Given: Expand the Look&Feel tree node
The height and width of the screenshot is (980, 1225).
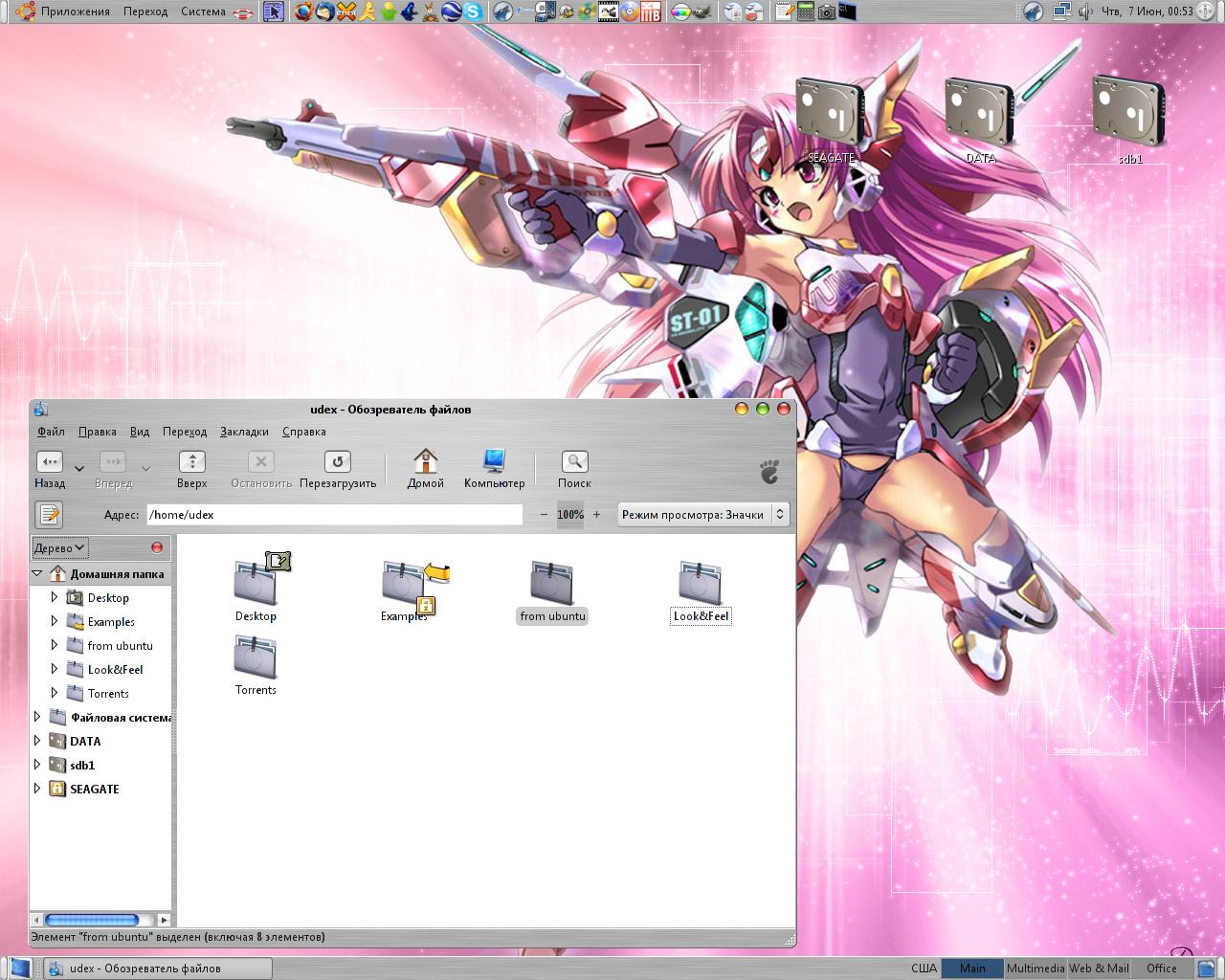Looking at the screenshot, I should point(55,669).
